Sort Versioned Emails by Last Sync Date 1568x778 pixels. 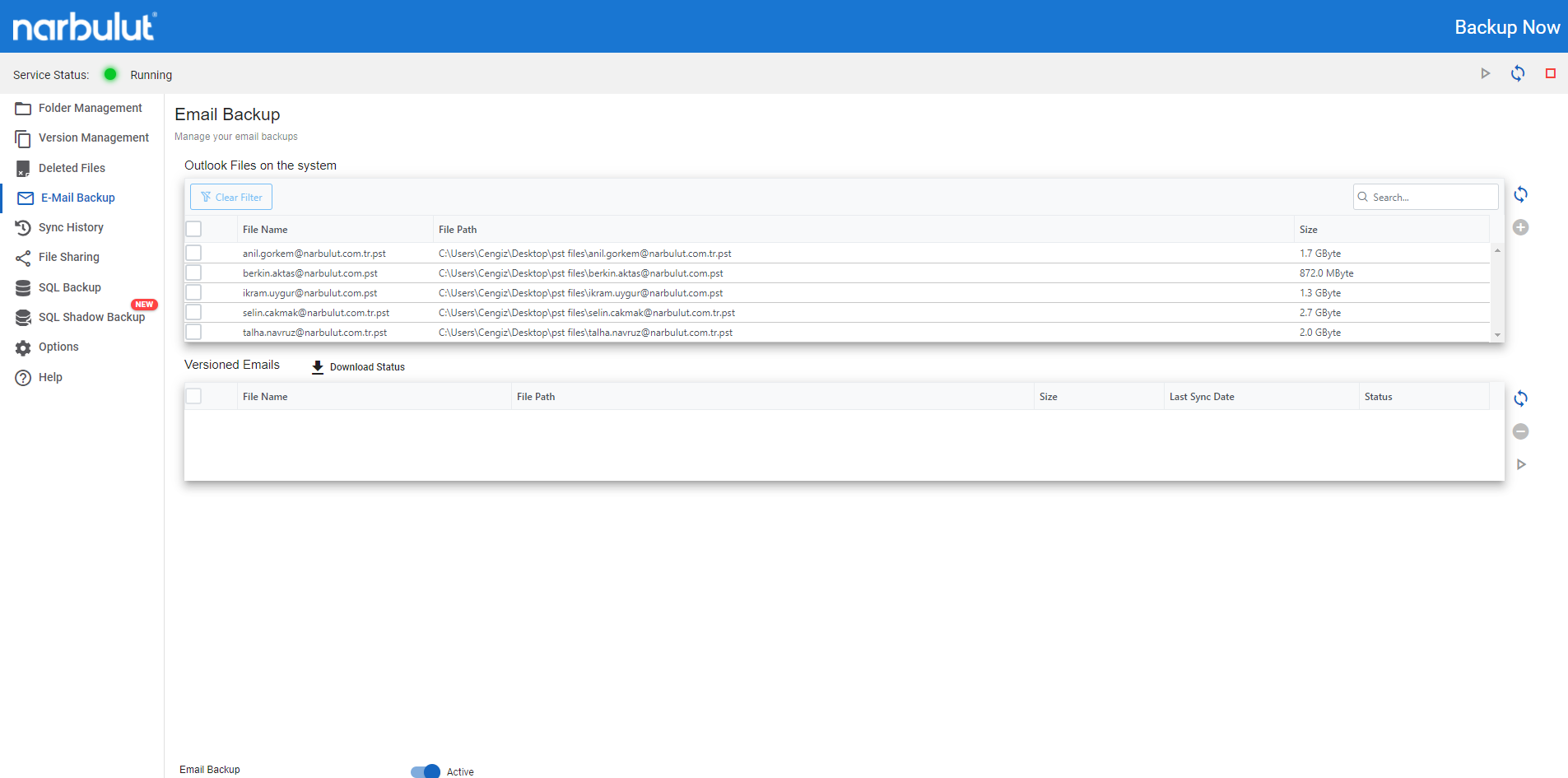point(1201,397)
